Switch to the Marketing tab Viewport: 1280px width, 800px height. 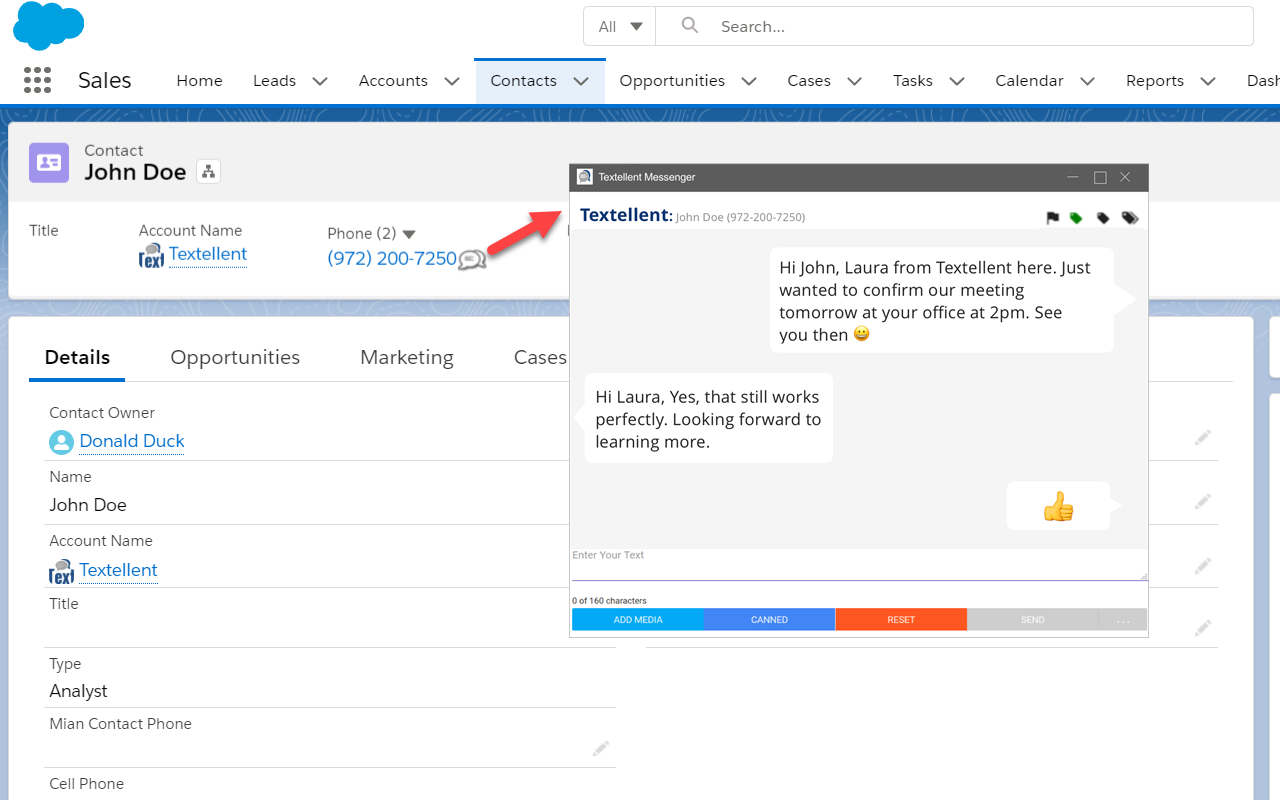click(x=407, y=358)
